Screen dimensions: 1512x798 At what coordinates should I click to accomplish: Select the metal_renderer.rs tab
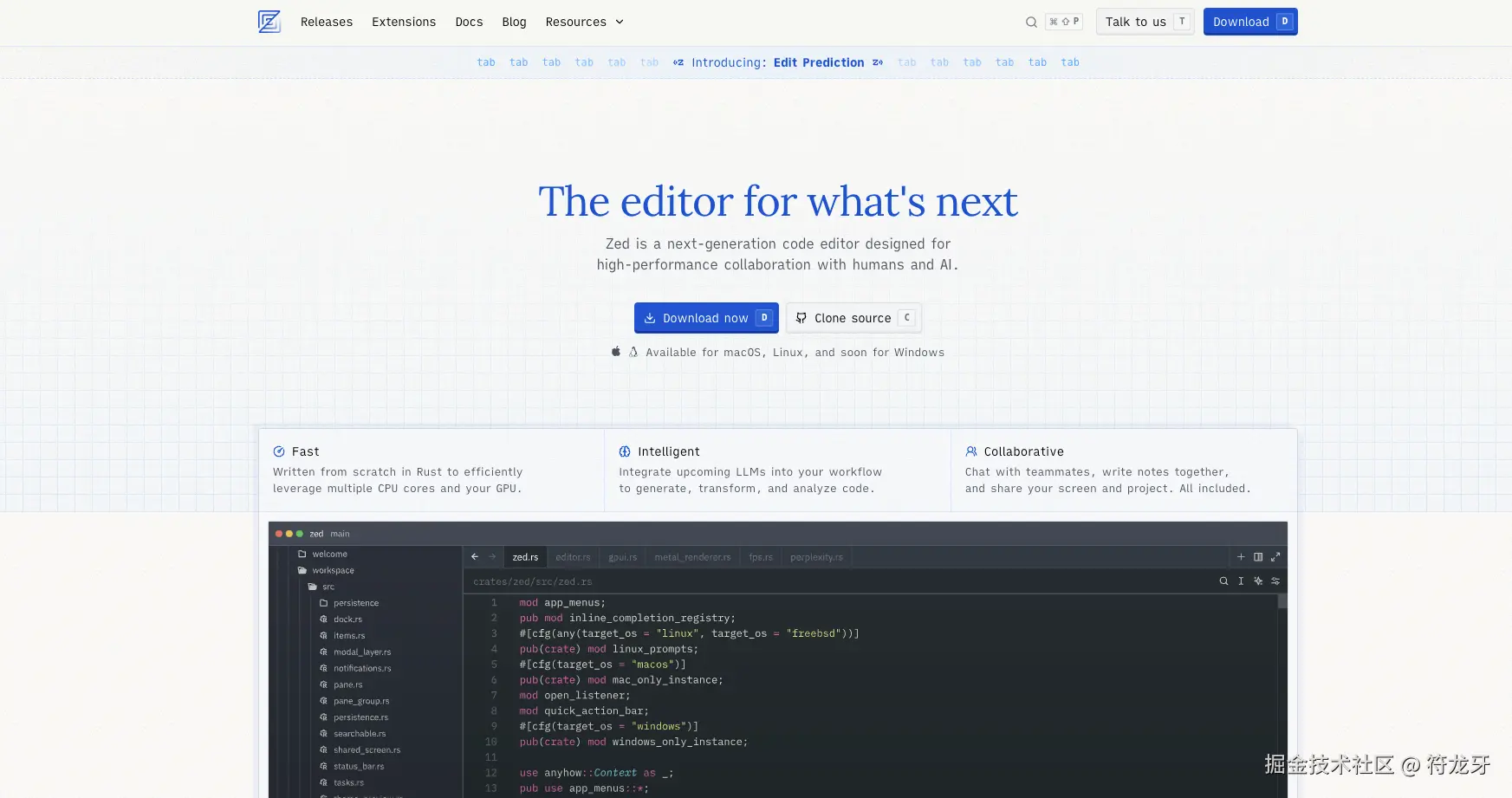[x=692, y=557]
